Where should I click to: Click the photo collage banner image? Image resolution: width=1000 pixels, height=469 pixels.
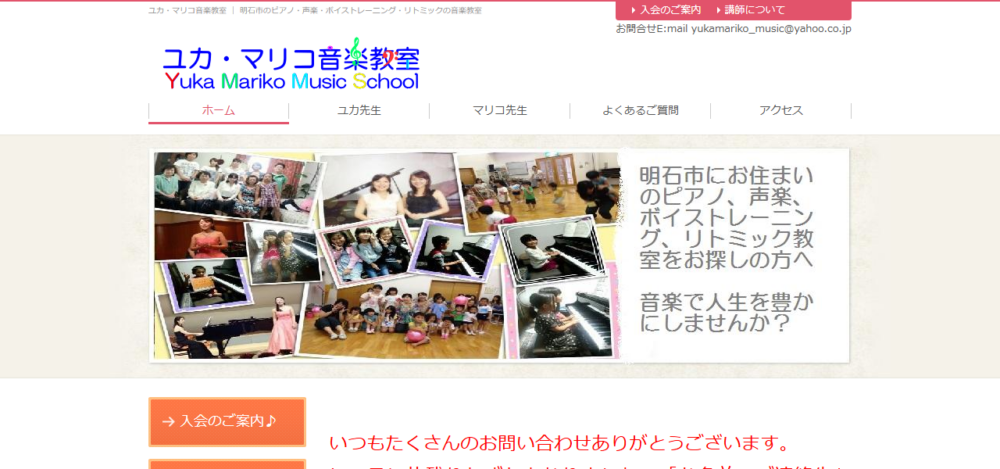point(387,255)
